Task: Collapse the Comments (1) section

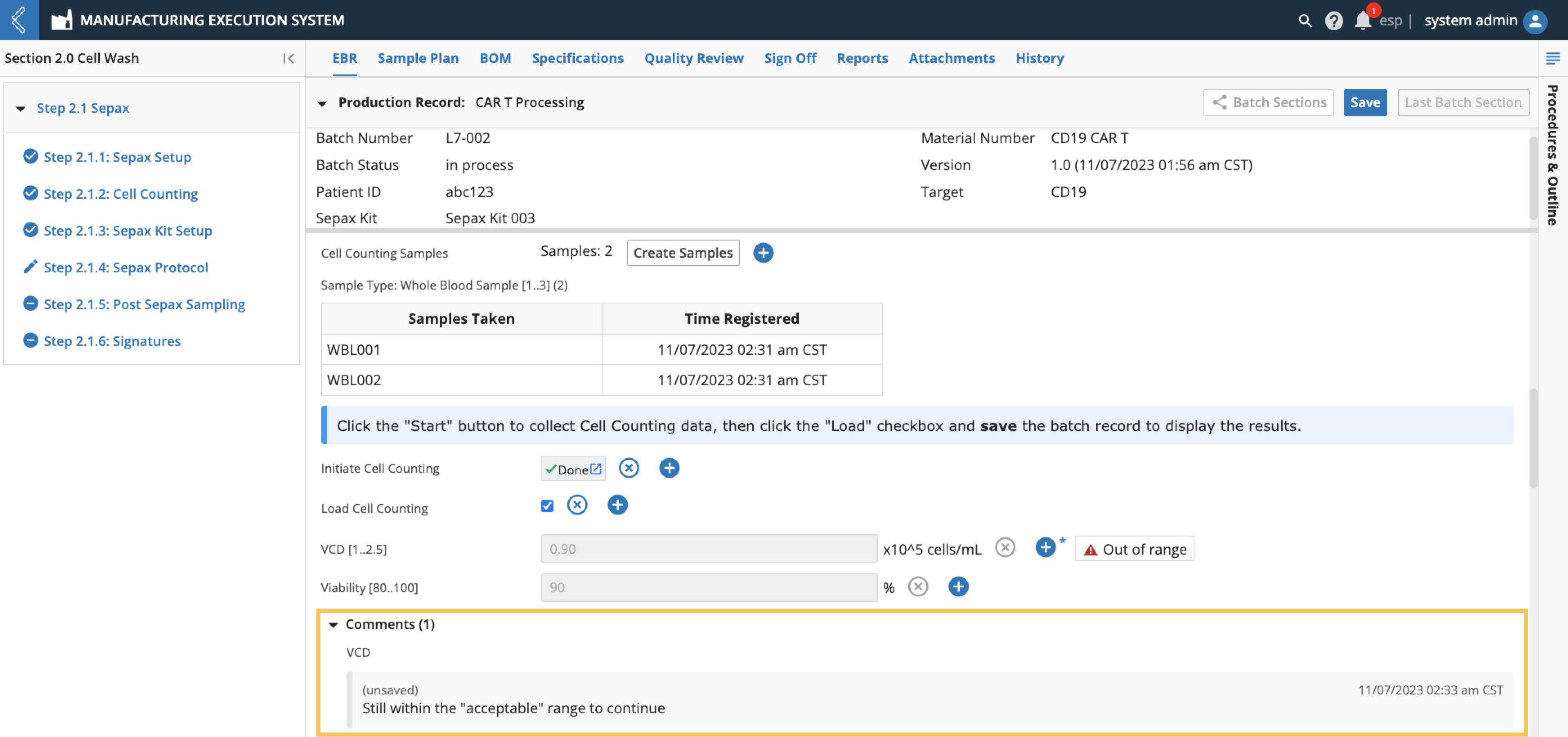Action: click(333, 625)
